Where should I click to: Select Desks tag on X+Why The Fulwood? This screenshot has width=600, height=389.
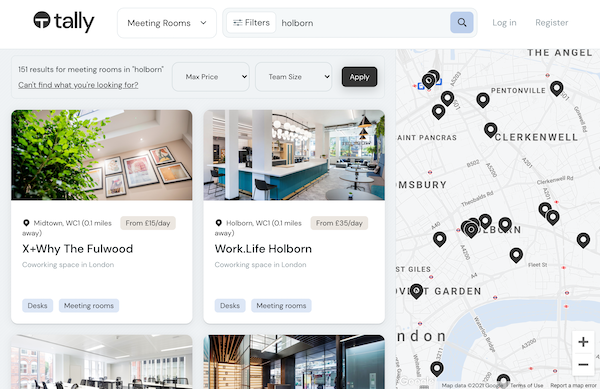tap(38, 306)
